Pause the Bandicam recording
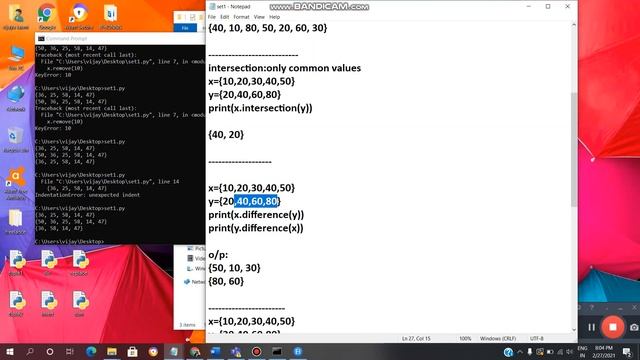The width and height of the screenshot is (640, 360). point(591,327)
